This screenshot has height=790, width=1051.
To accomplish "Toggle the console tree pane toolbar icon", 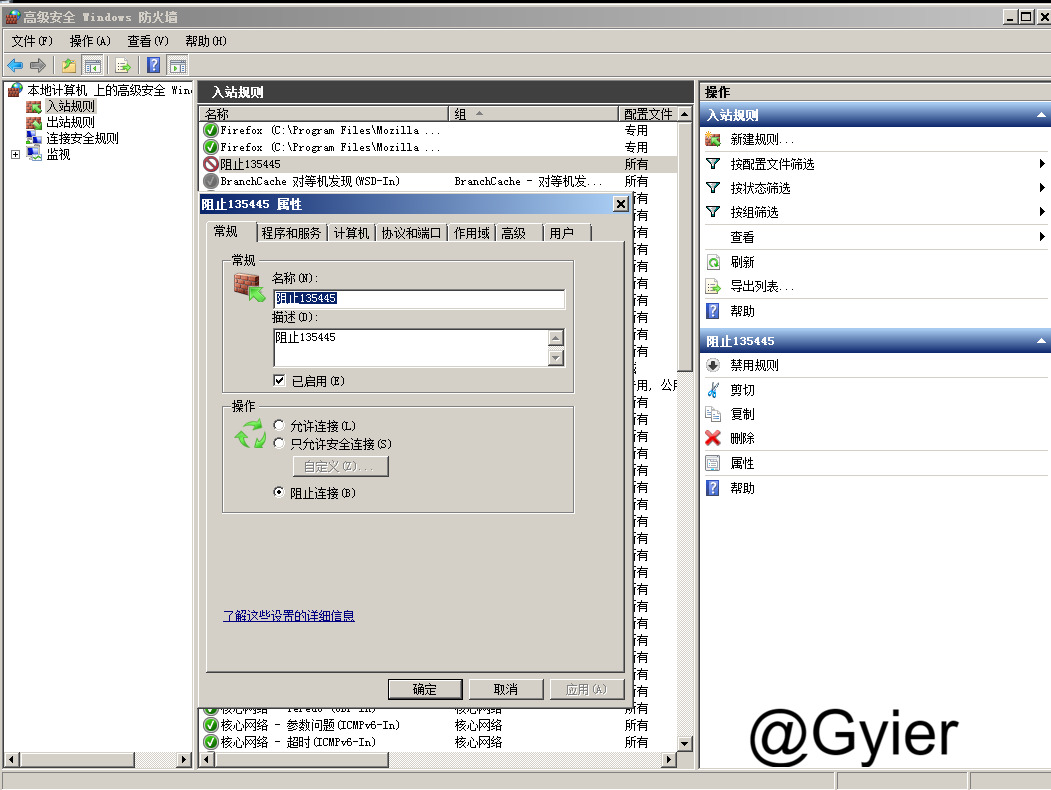I will point(92,65).
